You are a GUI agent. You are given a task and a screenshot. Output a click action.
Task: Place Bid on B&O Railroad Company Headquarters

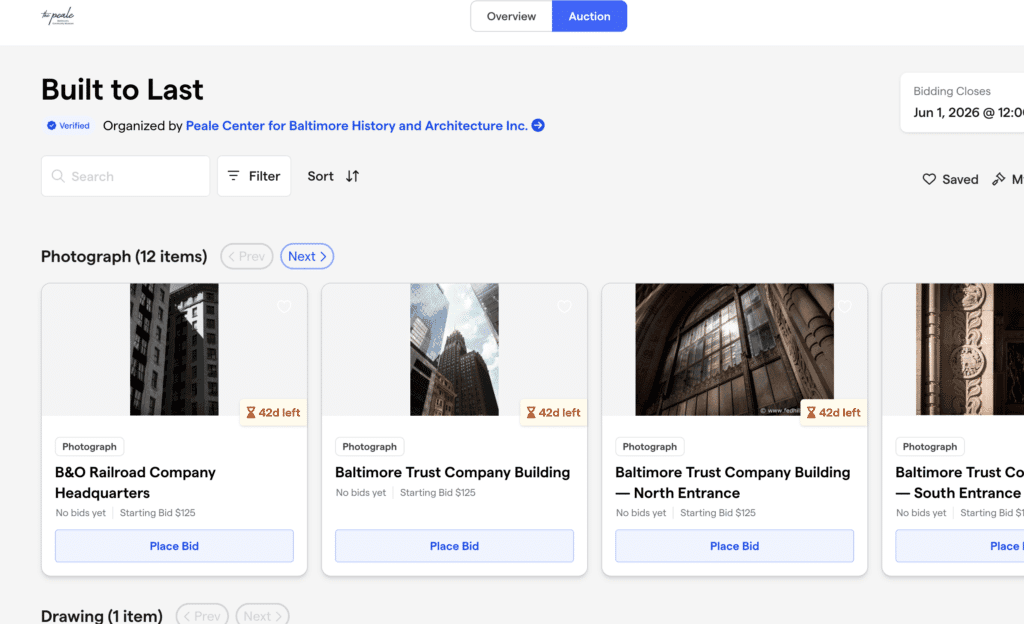(x=174, y=546)
